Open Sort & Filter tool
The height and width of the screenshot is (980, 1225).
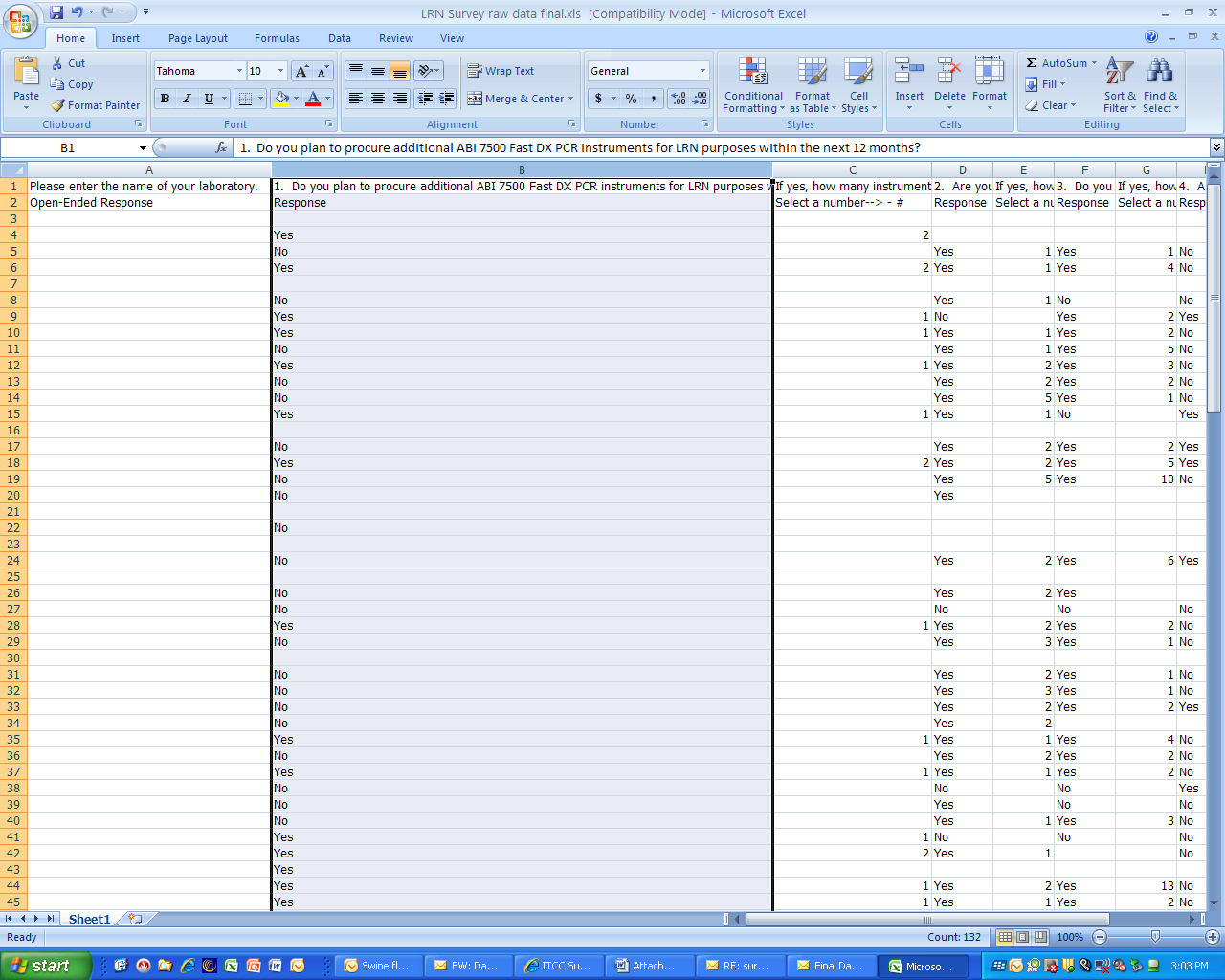tap(1119, 73)
